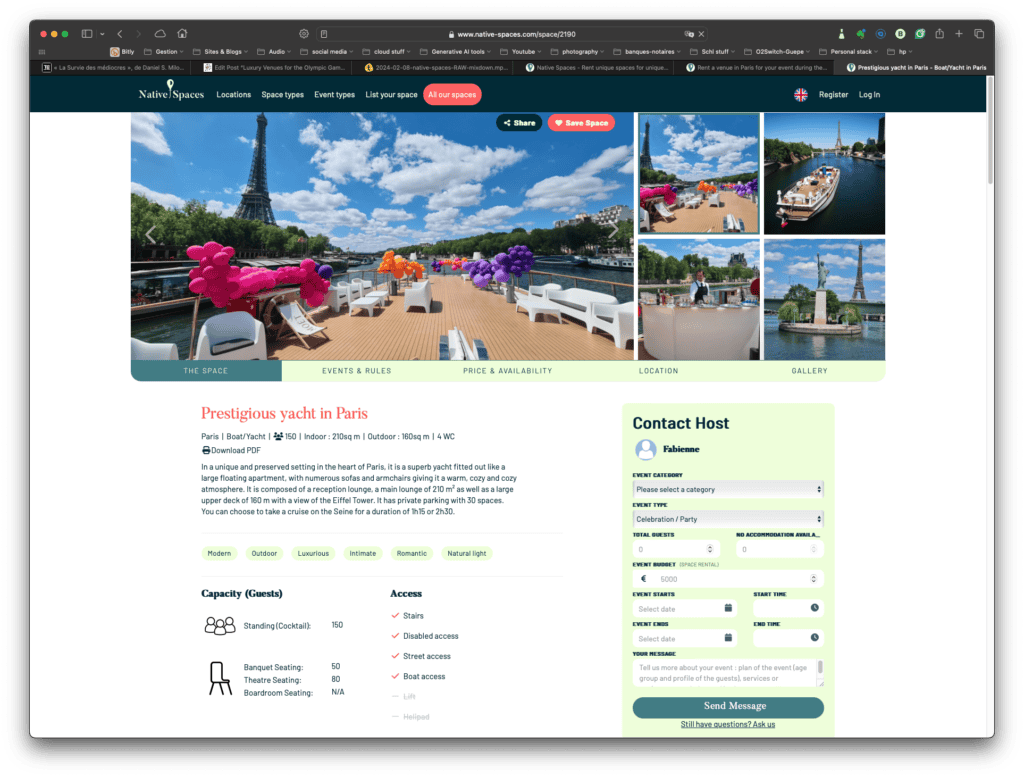Switch to the Gallery tab
1024x777 pixels.
coord(809,371)
